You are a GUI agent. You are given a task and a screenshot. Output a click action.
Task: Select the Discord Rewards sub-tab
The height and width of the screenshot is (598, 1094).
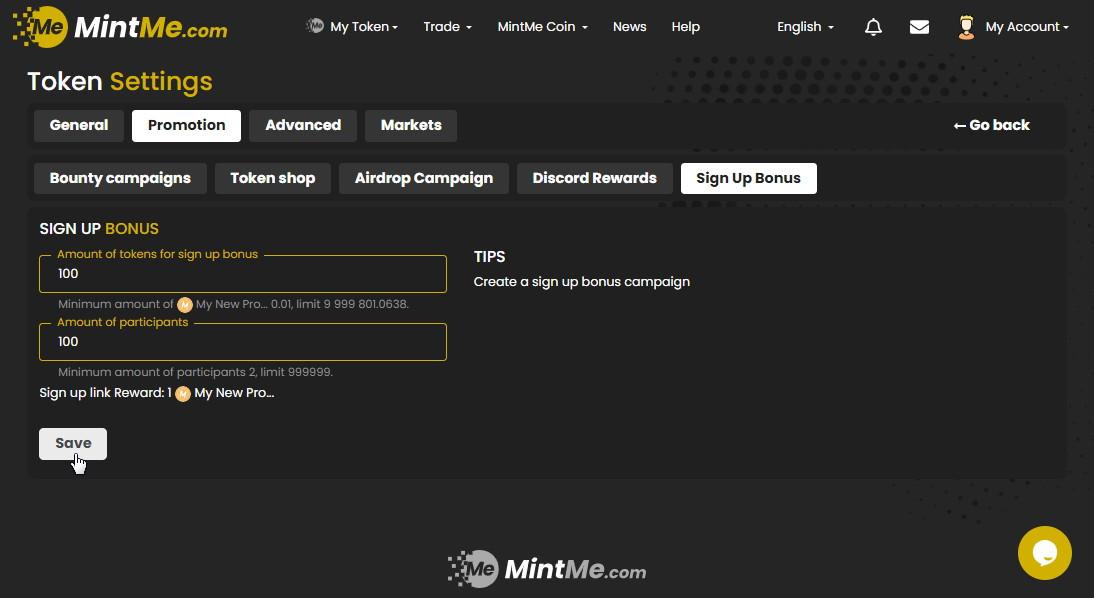pos(594,178)
